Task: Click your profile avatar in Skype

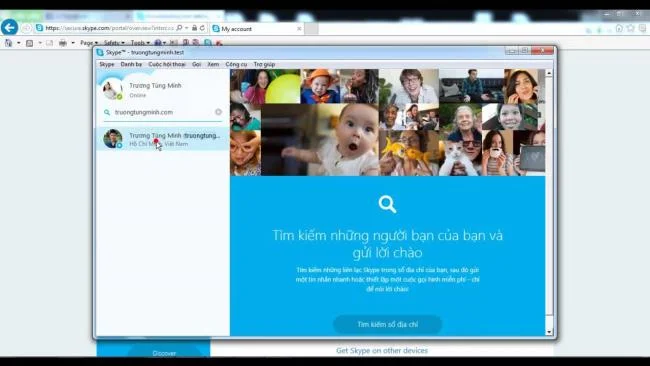Action: click(x=112, y=89)
